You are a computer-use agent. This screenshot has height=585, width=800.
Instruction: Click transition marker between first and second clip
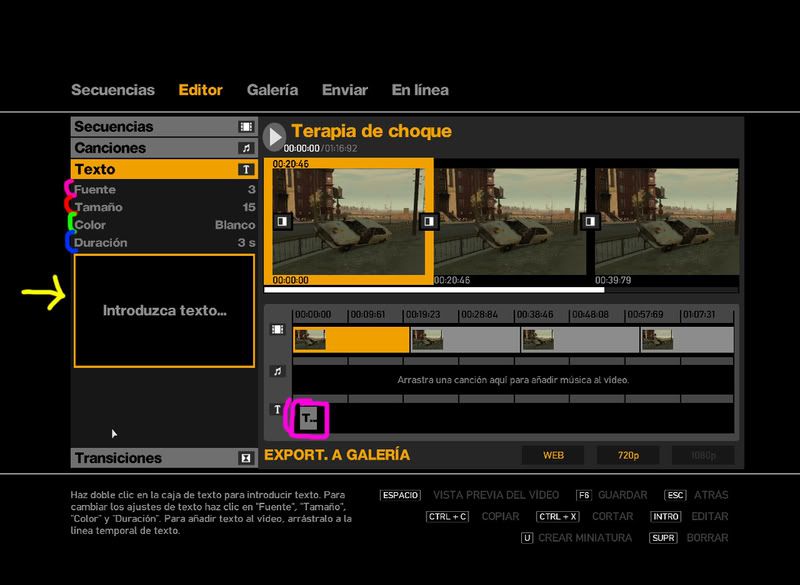coord(429,221)
